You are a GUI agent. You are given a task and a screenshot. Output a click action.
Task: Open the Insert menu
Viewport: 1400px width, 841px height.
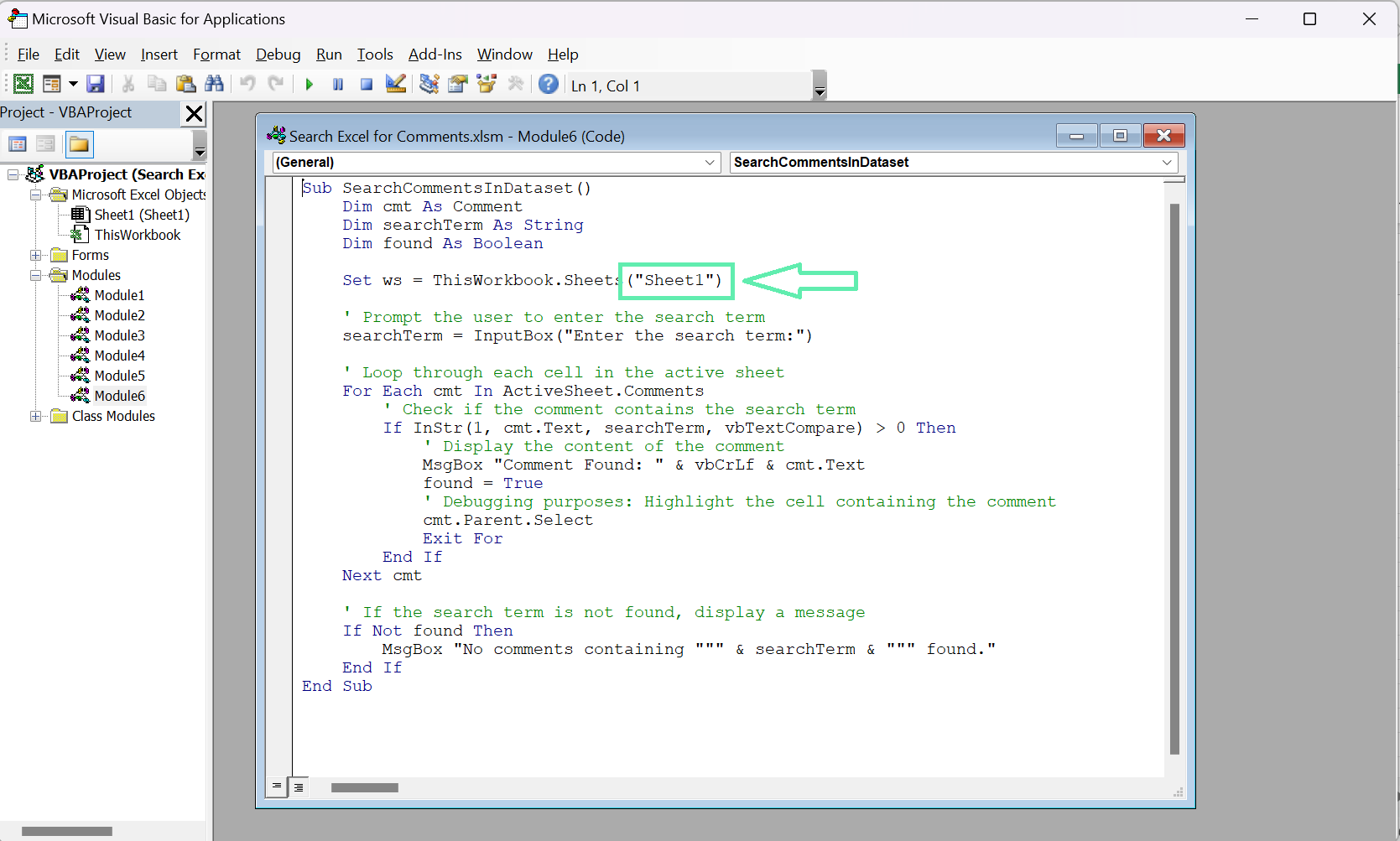pos(159,55)
